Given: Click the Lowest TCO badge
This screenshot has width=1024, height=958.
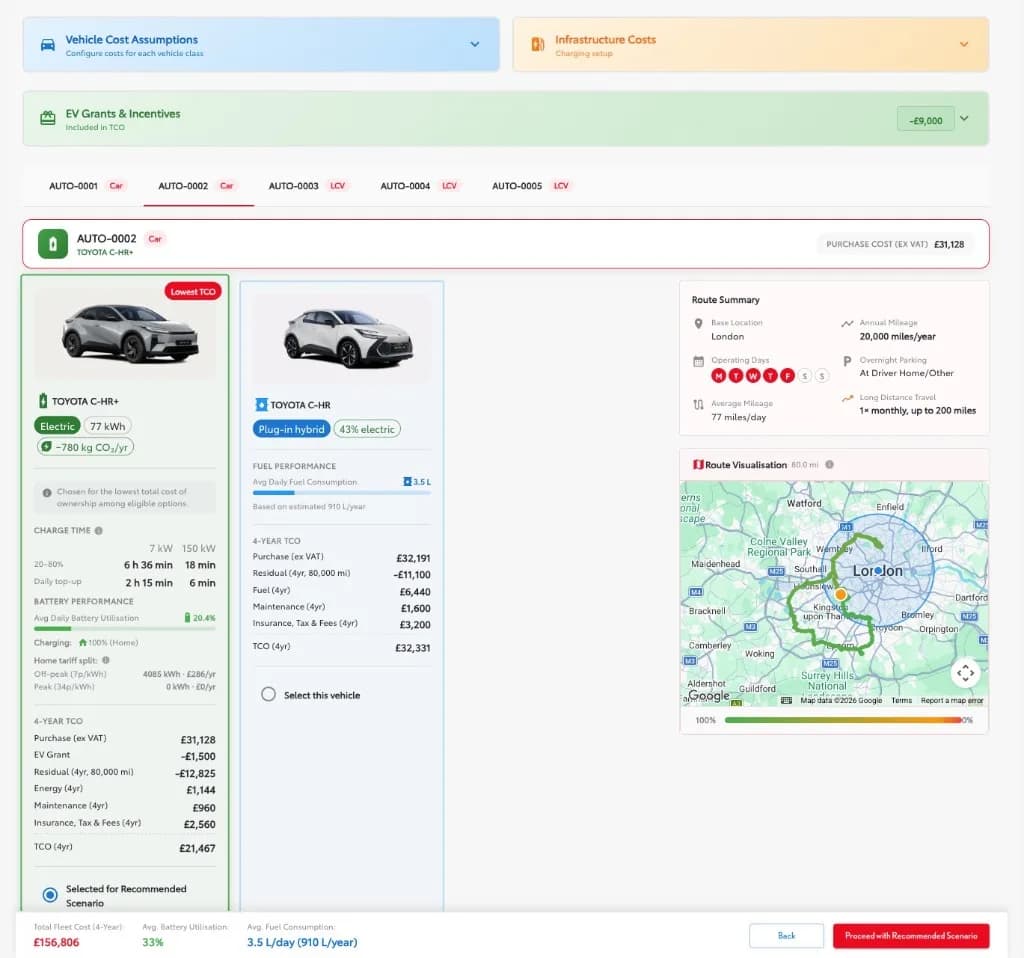Looking at the screenshot, I should coord(193,291).
